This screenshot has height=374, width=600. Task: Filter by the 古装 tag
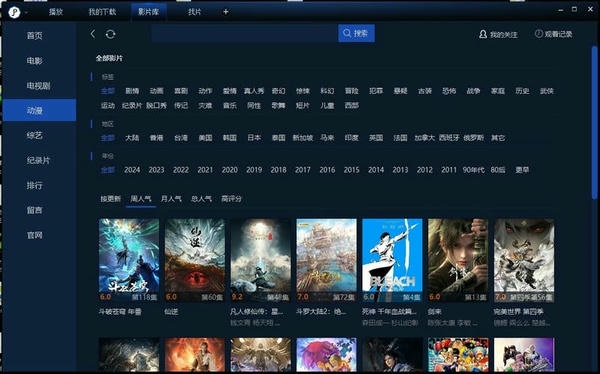[425, 91]
